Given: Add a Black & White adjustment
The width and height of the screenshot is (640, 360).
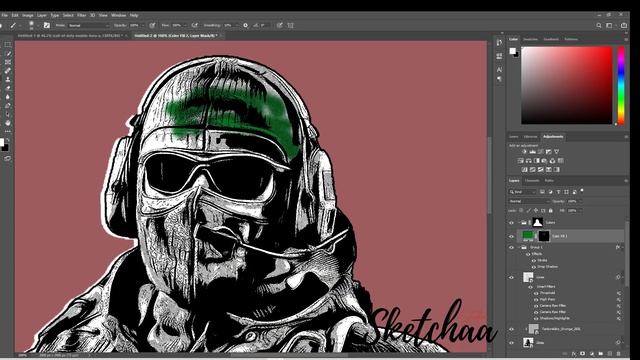Looking at the screenshot, I should tap(537, 160).
